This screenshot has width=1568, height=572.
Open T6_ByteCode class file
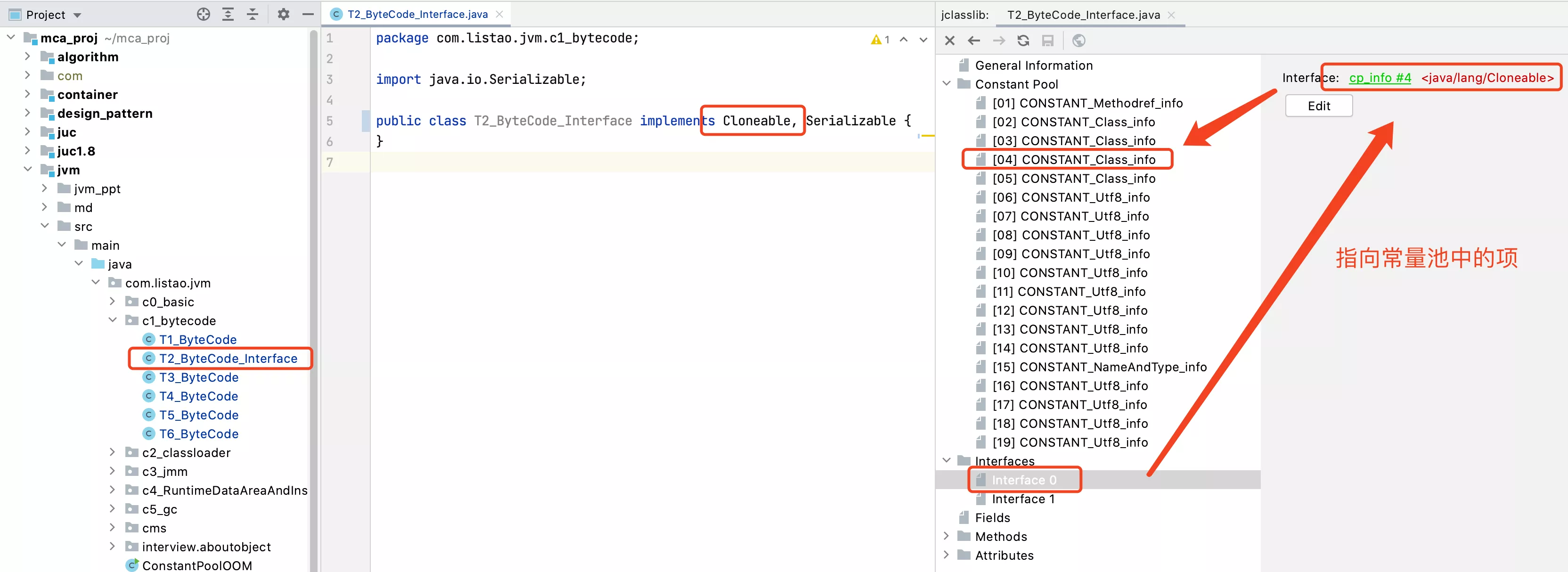(198, 434)
